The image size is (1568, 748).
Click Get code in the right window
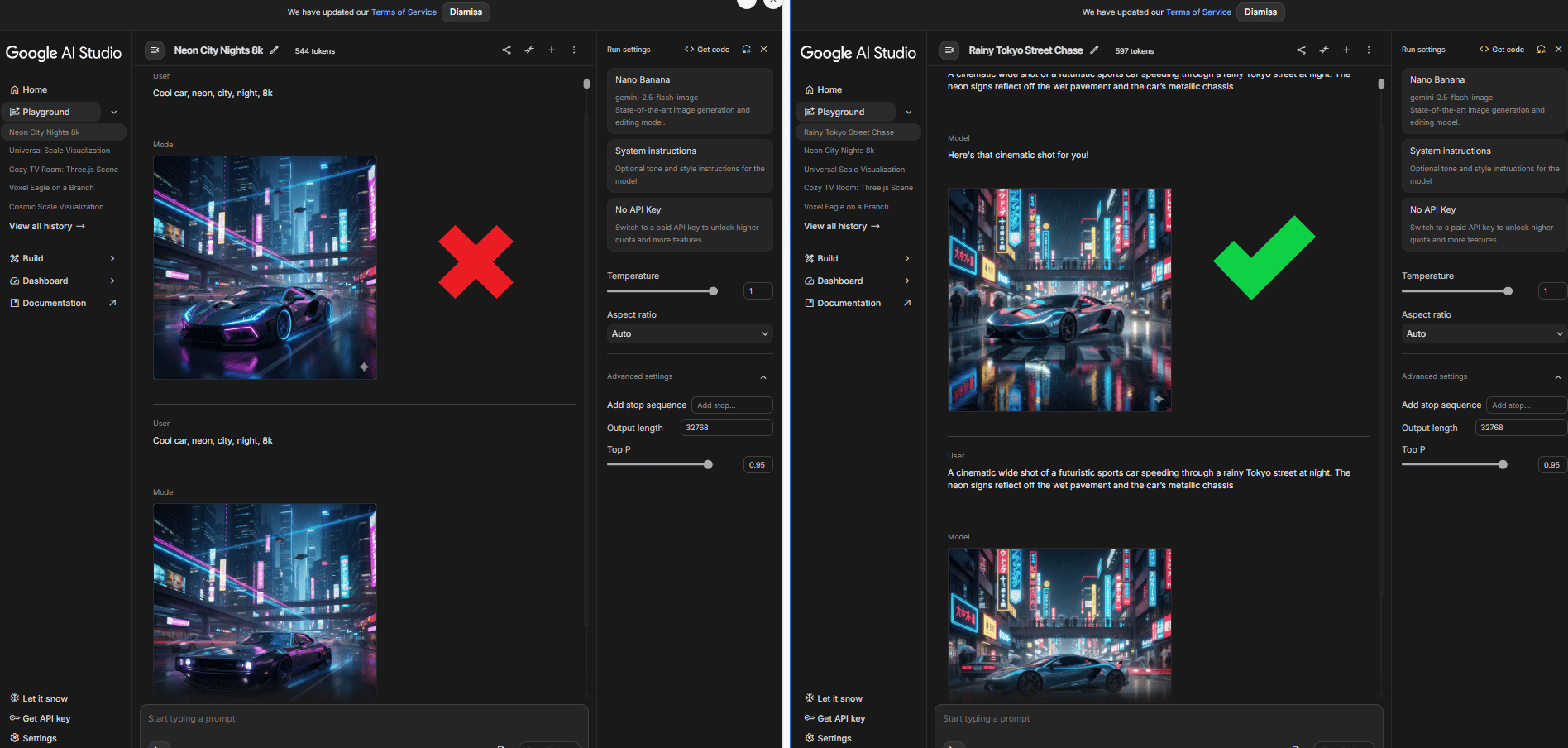(x=1502, y=50)
